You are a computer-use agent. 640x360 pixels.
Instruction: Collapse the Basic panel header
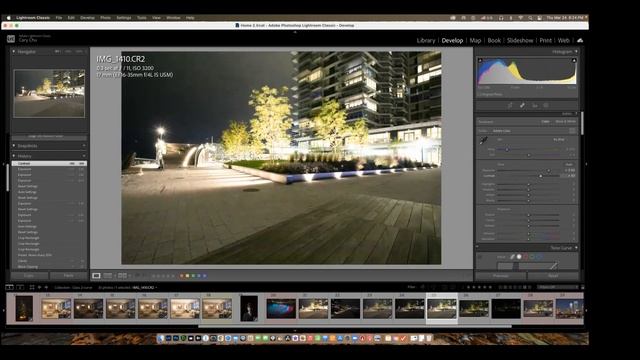click(x=576, y=113)
